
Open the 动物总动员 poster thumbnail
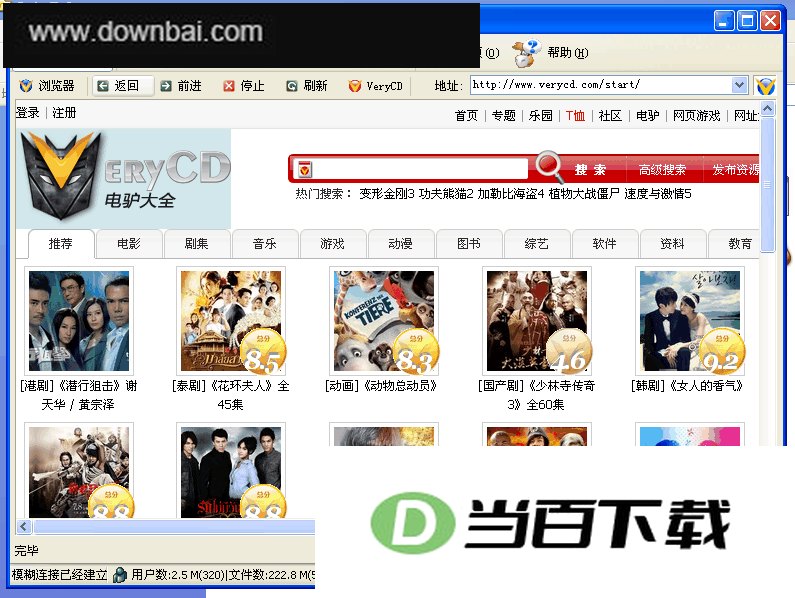(x=384, y=321)
